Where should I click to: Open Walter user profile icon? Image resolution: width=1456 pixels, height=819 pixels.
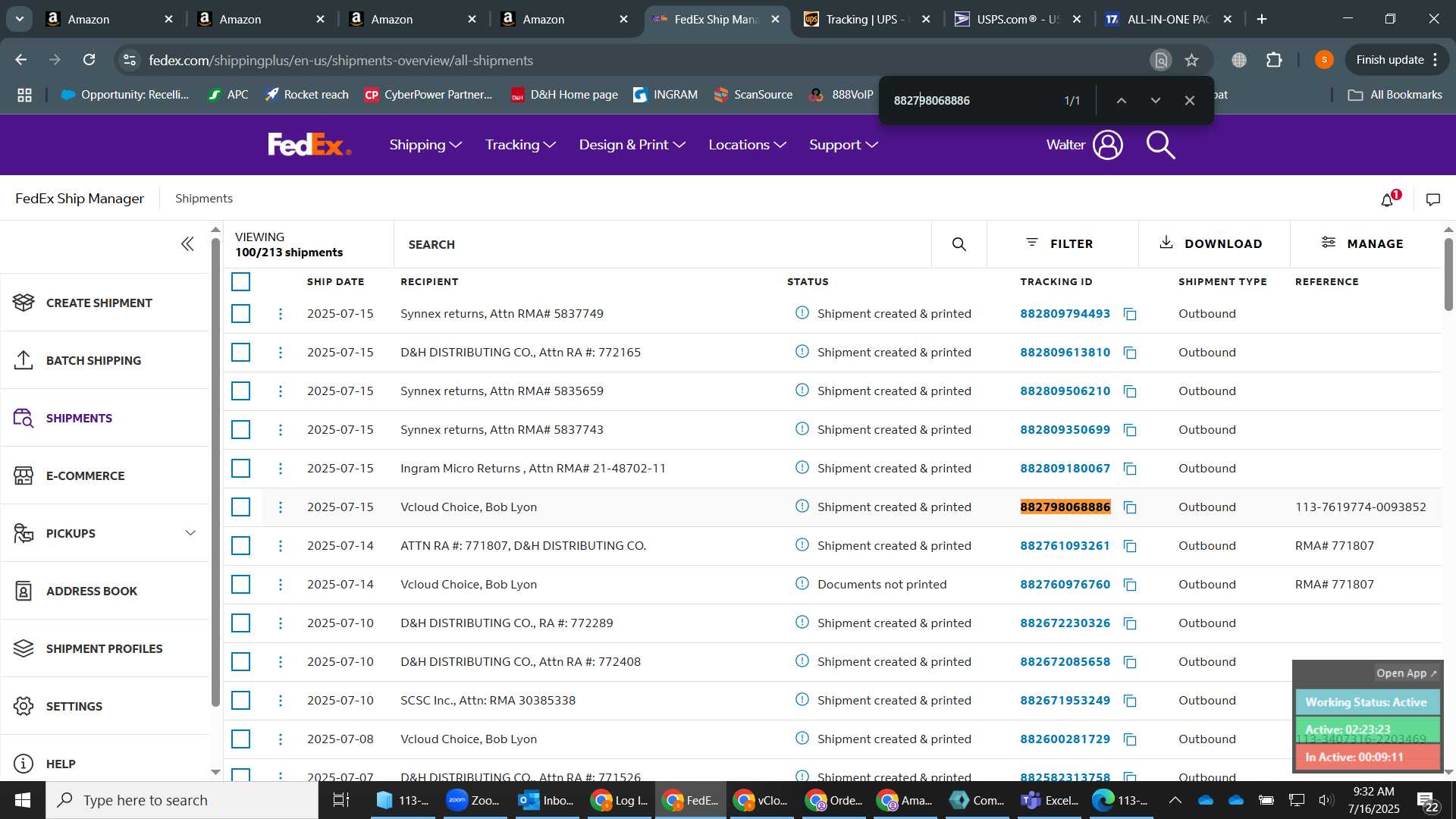pyautogui.click(x=1108, y=145)
